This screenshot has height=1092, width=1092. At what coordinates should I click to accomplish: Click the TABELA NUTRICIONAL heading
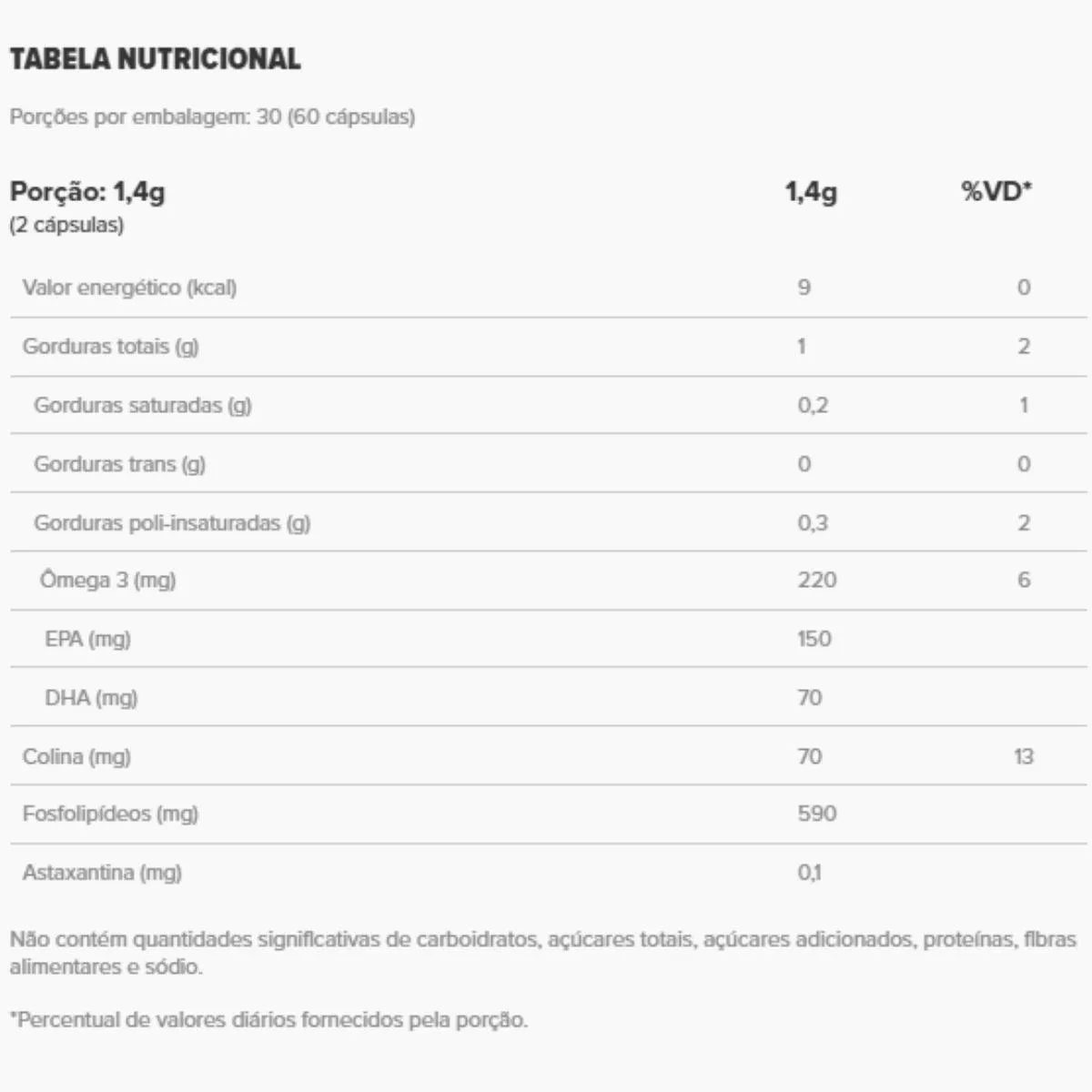click(155, 59)
